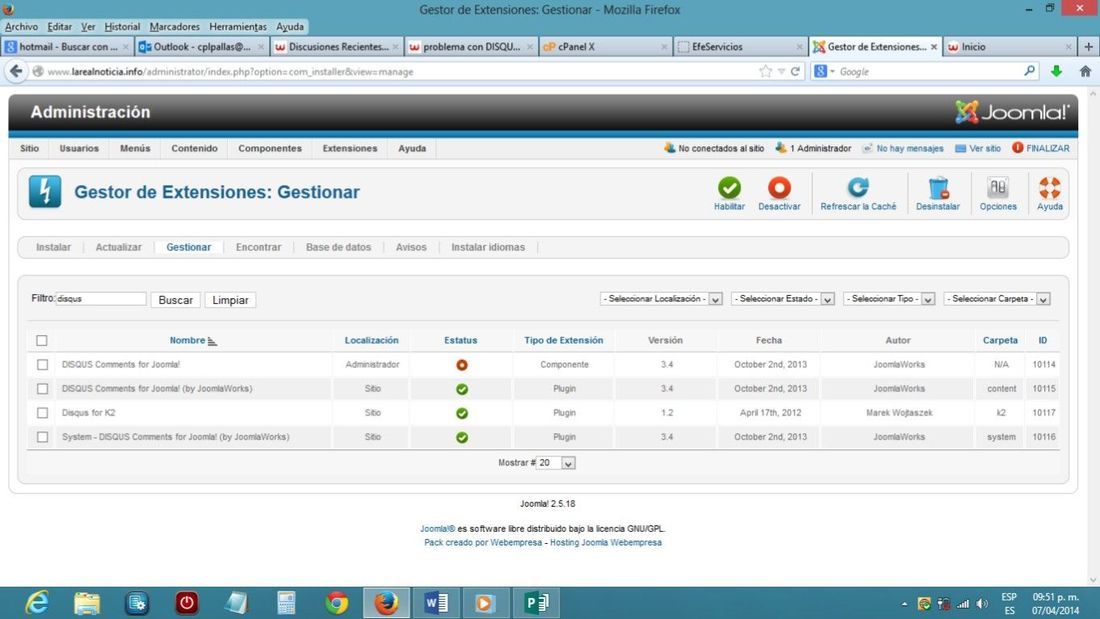Screen dimensions: 1100x619
Task: Check the box for System - DISQUS Comments
Action: pos(42,437)
